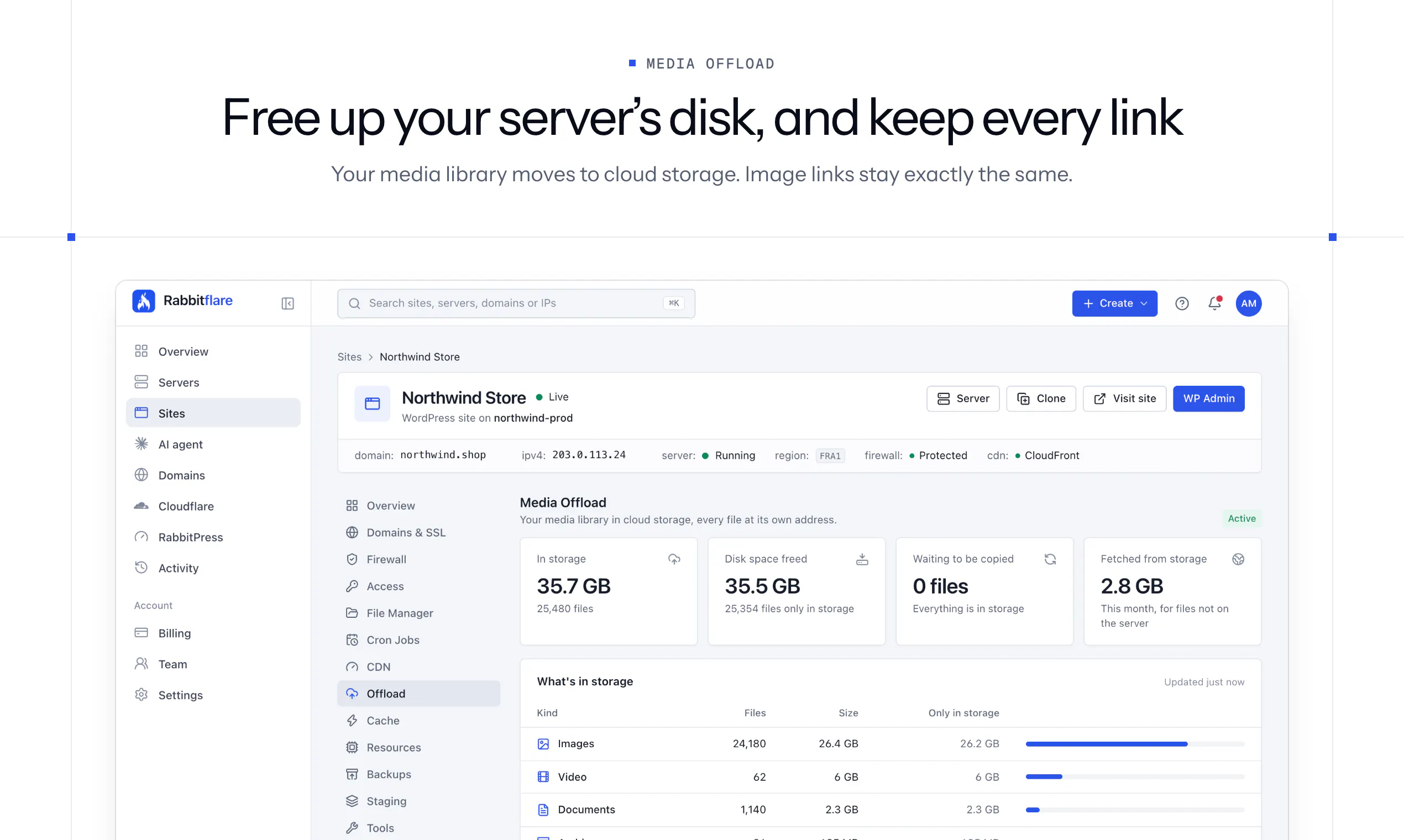This screenshot has height=840, width=1404.
Task: Click globe icon on Fetched from storage card
Action: [1238, 559]
